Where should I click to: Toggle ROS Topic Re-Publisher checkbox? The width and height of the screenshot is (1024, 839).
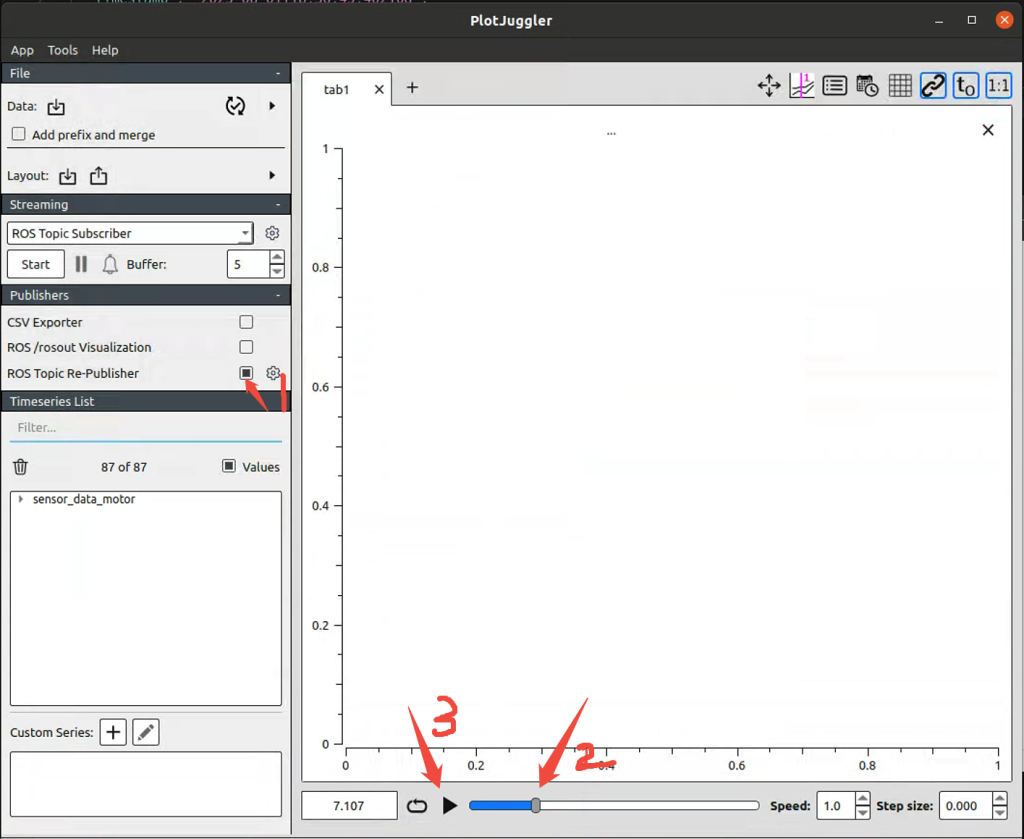click(246, 373)
